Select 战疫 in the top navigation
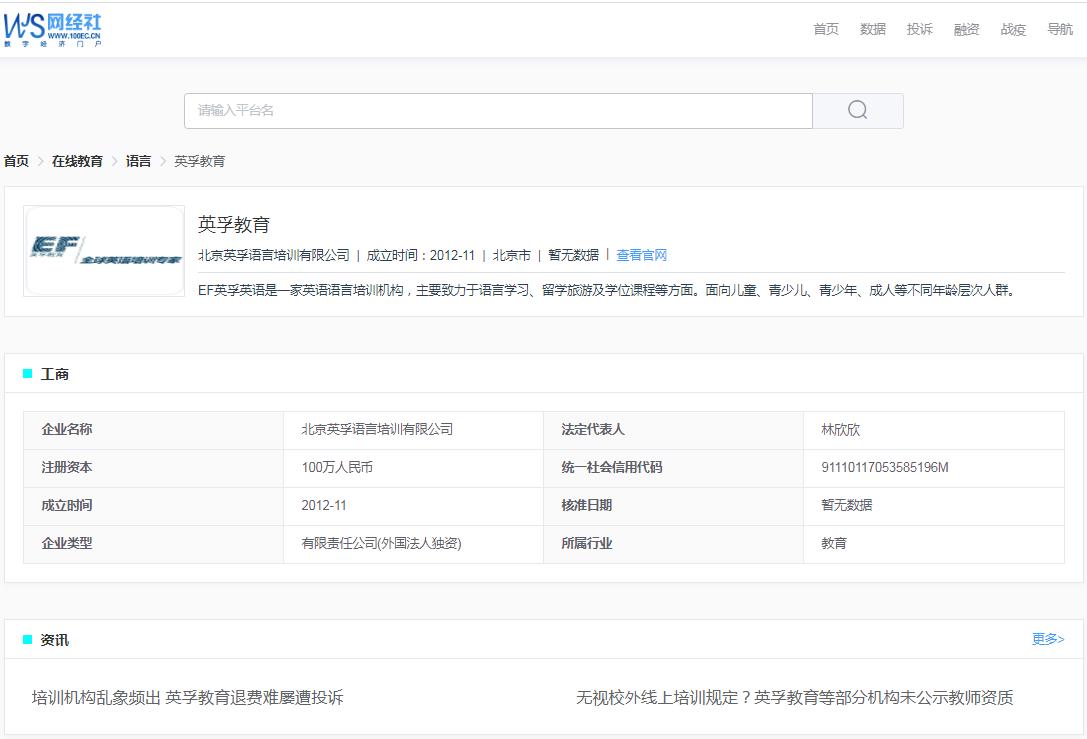 coord(1013,29)
